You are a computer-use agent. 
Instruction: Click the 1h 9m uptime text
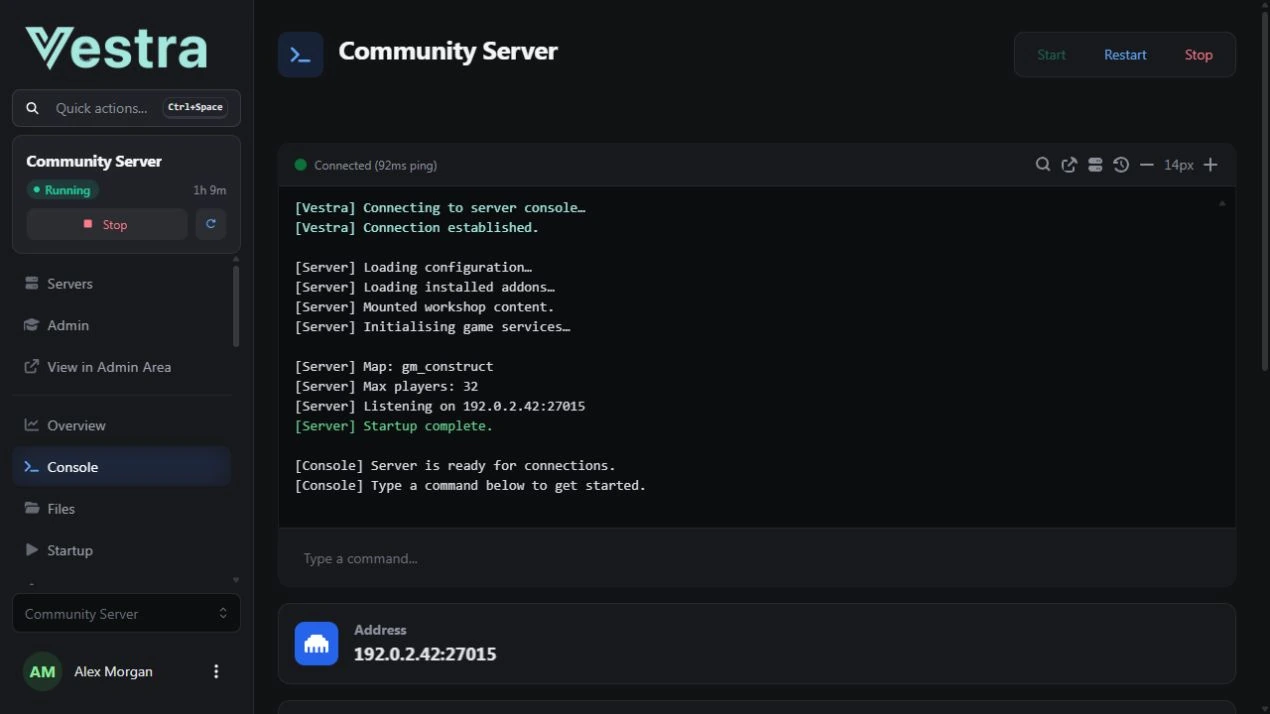point(209,190)
